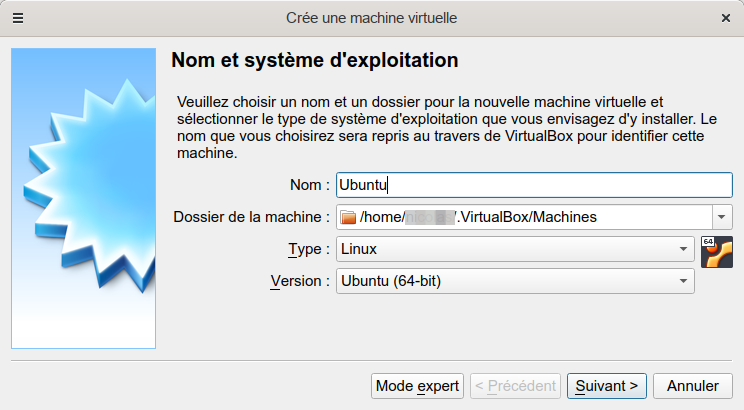Screen dimensions: 744x410
Task: Close the virtual machine creation dialog
Action: click(726, 18)
